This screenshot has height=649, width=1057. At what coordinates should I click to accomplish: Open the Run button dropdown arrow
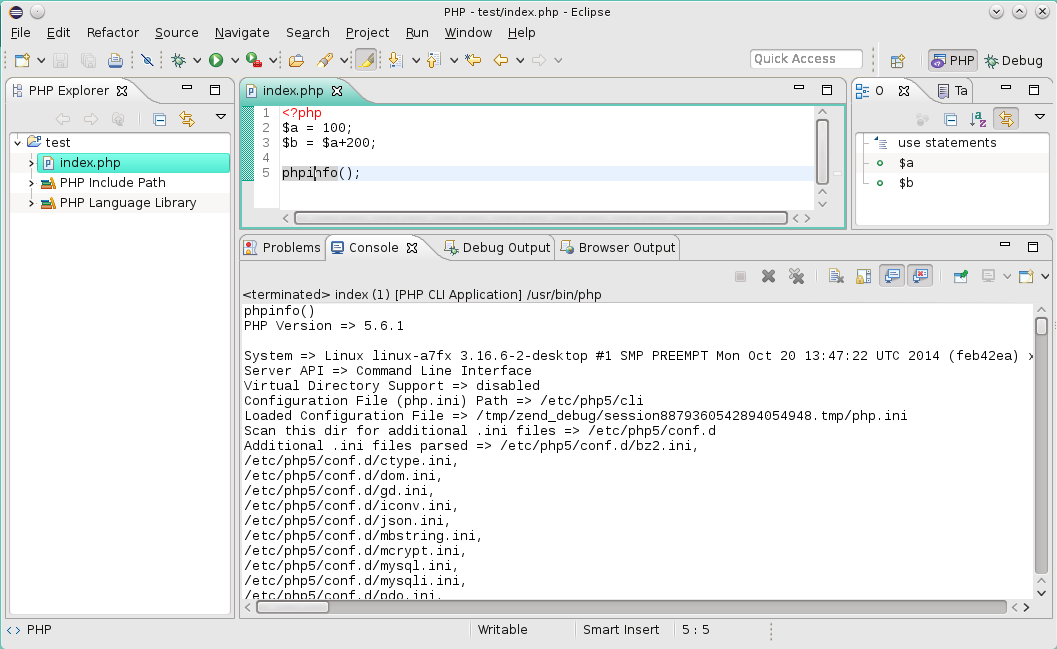(234, 60)
